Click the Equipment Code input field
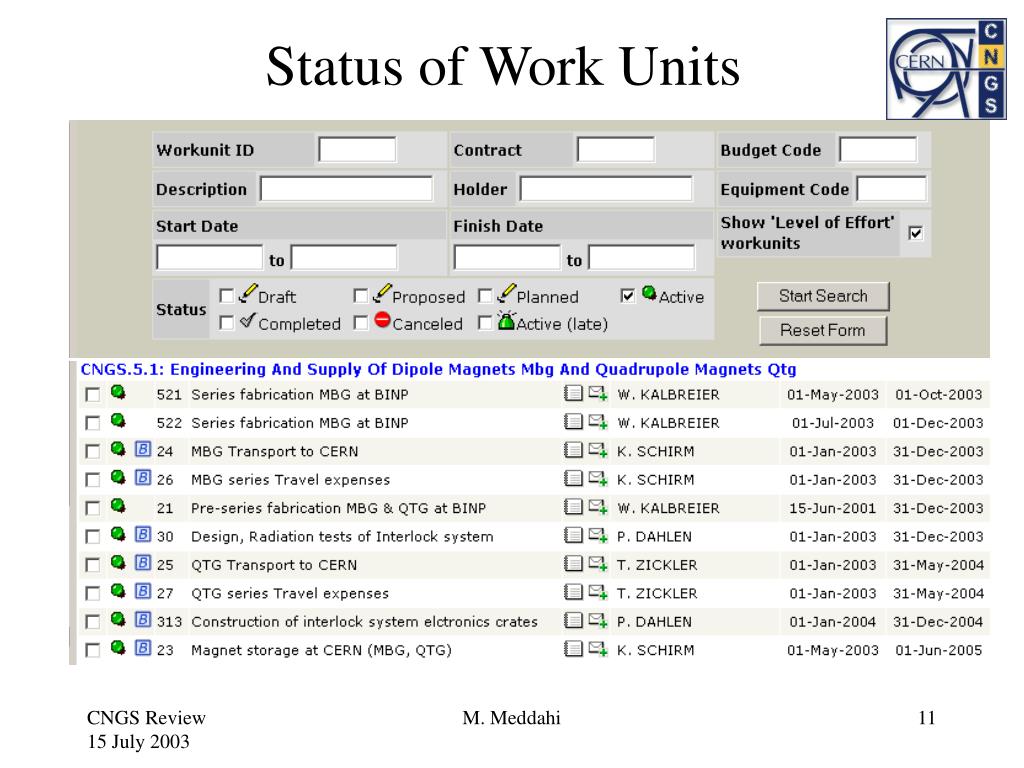The height and width of the screenshot is (768, 1024). pyautogui.click(x=891, y=189)
